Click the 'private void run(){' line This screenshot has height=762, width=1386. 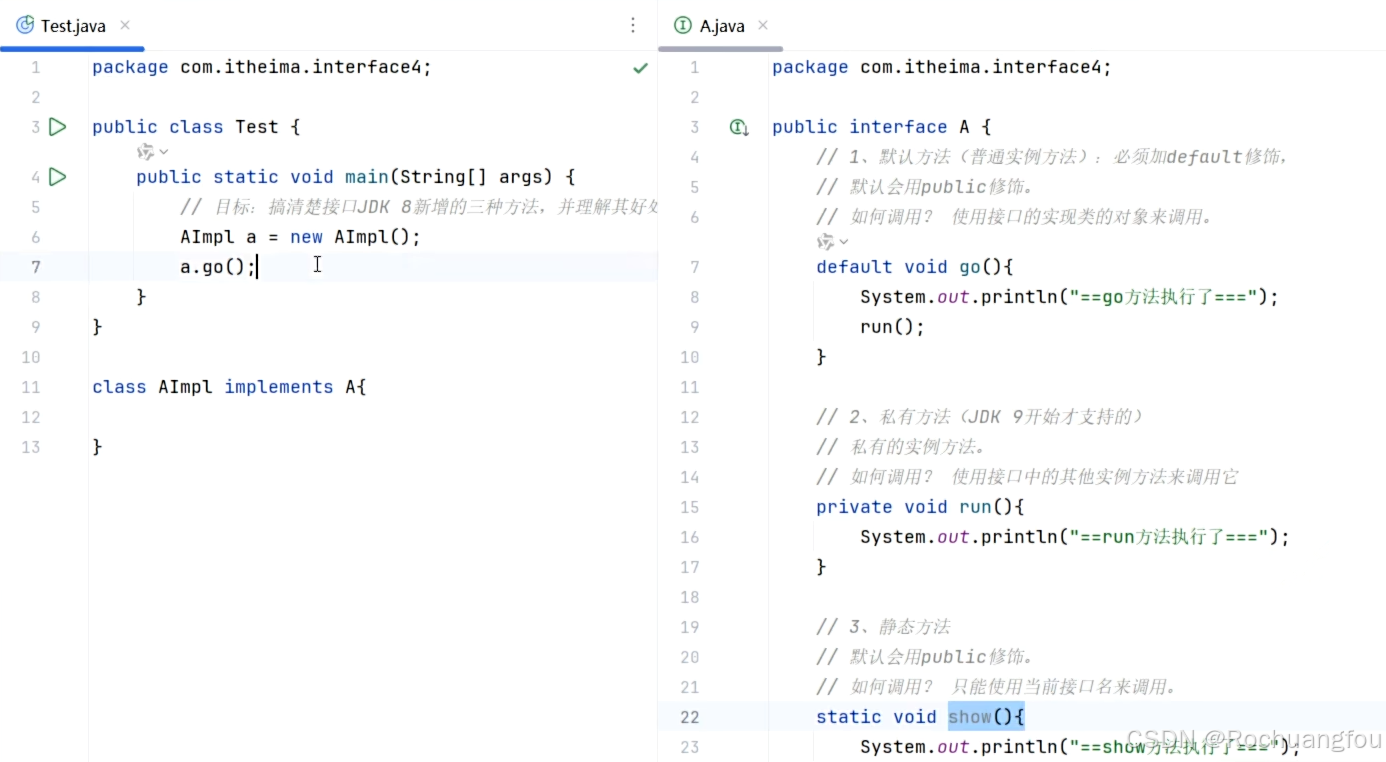920,507
